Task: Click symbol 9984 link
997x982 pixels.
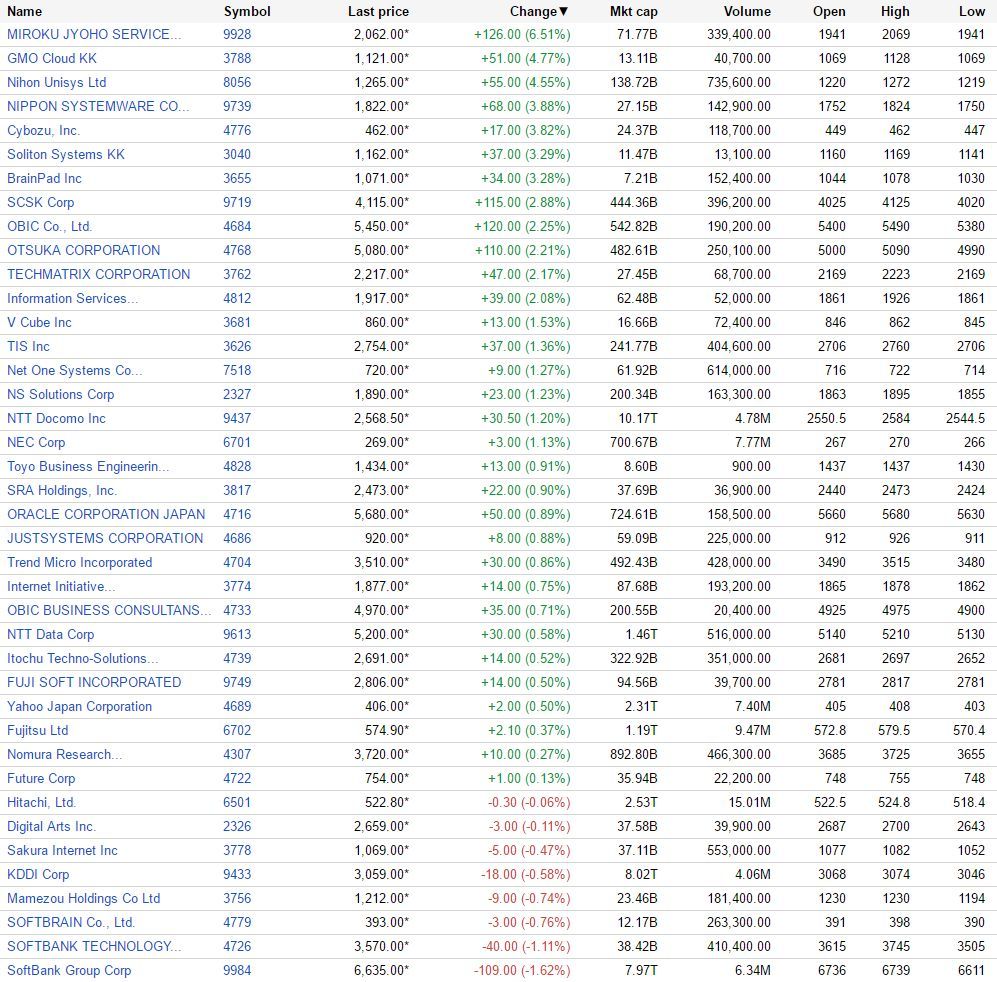Action: click(237, 971)
